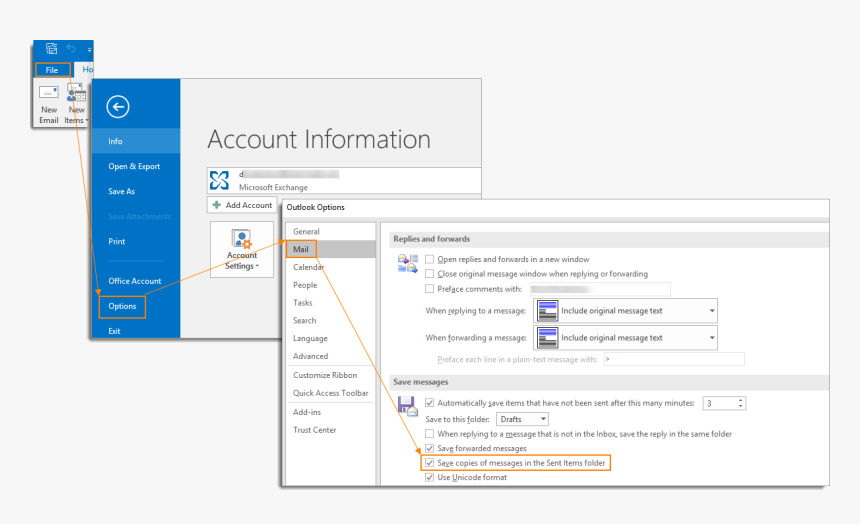Click the Microsoft Exchange account icon
The image size is (860, 524).
(219, 180)
